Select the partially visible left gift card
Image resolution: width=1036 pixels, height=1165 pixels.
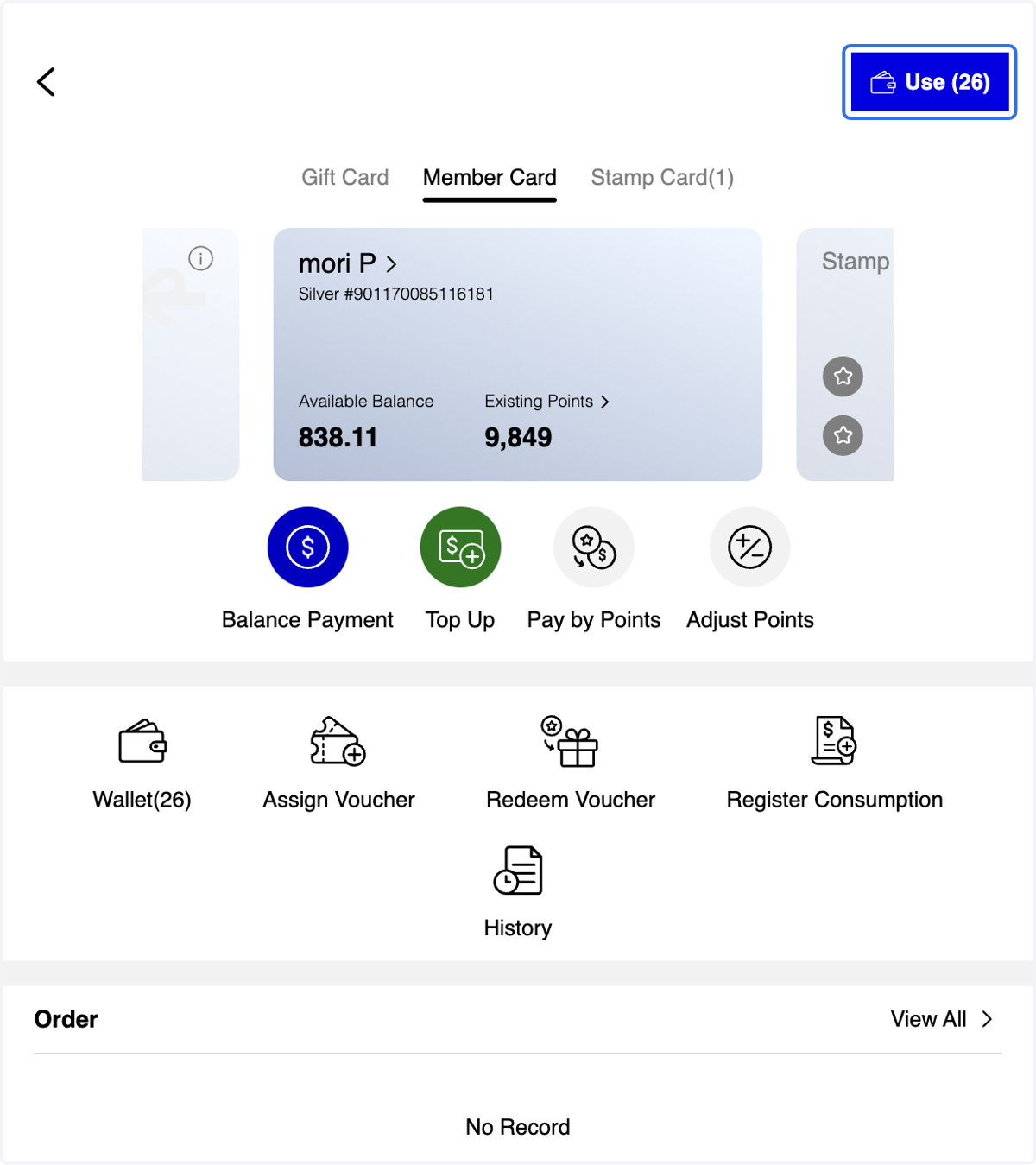pyautogui.click(x=191, y=354)
